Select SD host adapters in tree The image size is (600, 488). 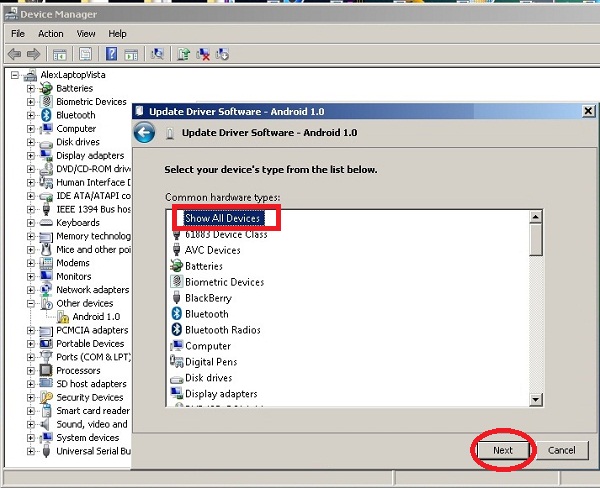[91, 384]
